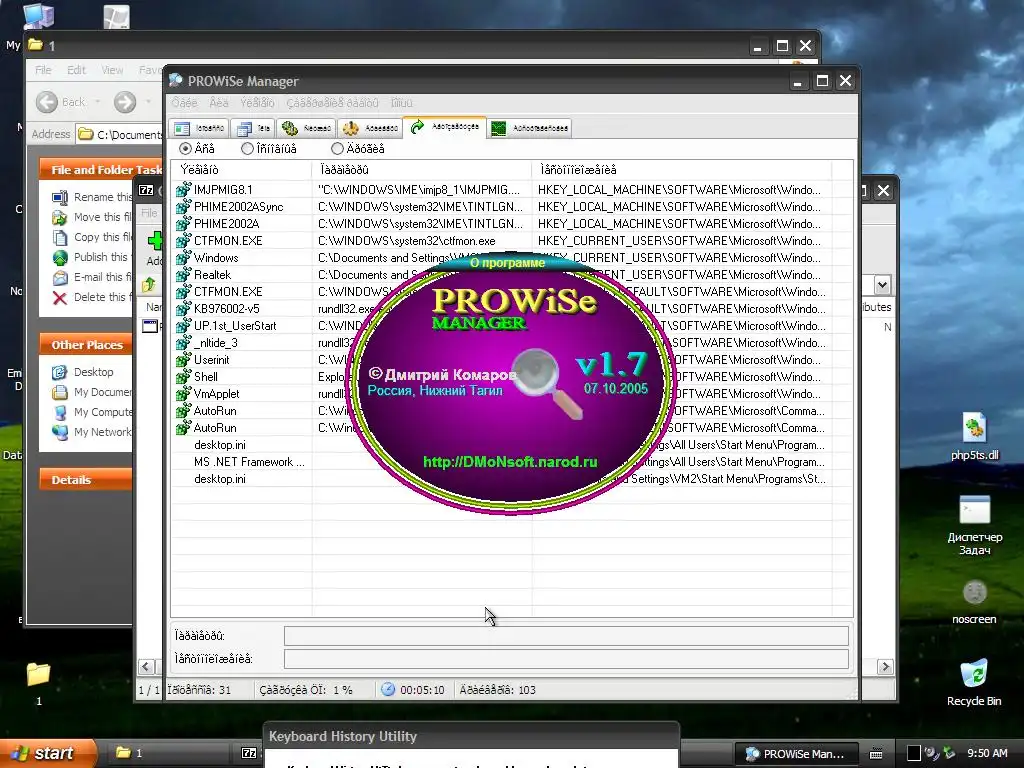Click the IMJPMIG8.1 row icon
This screenshot has width=1024, height=768.
[x=183, y=190]
